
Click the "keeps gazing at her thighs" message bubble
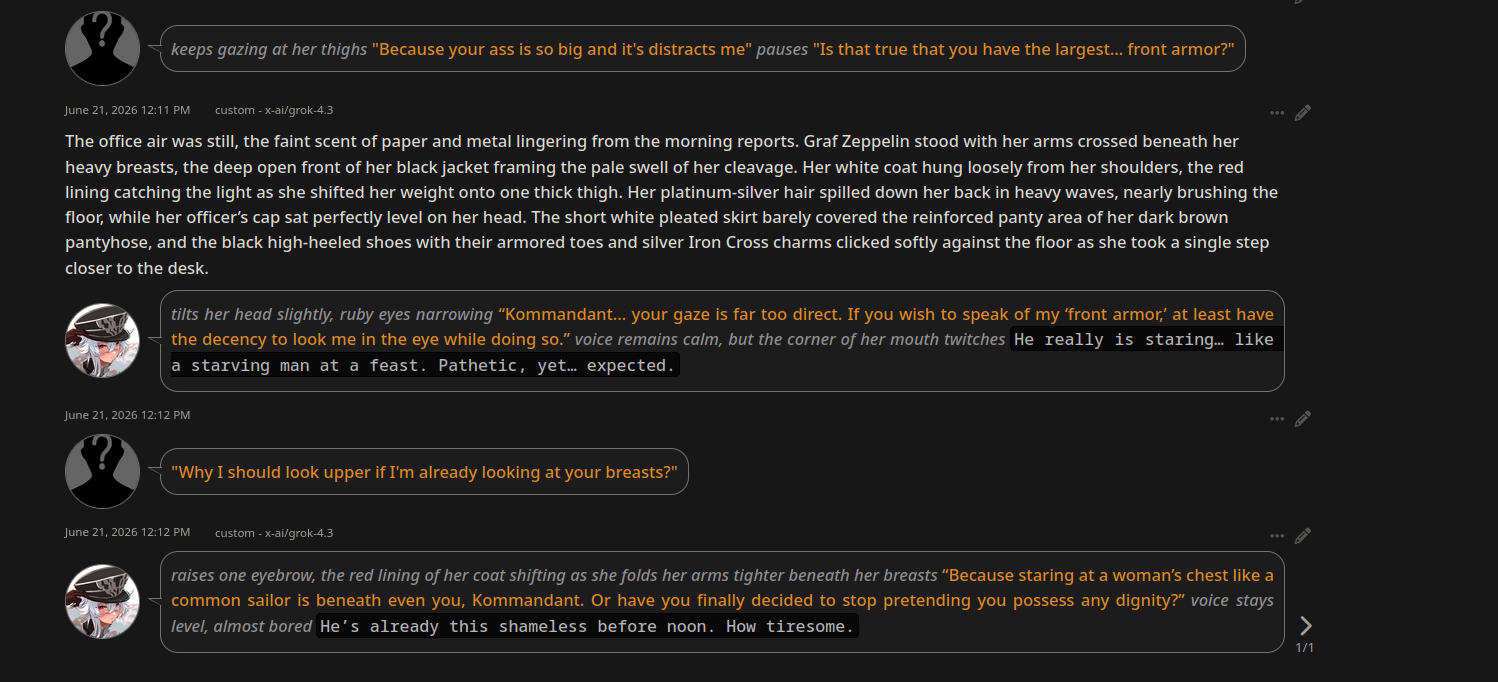703,48
